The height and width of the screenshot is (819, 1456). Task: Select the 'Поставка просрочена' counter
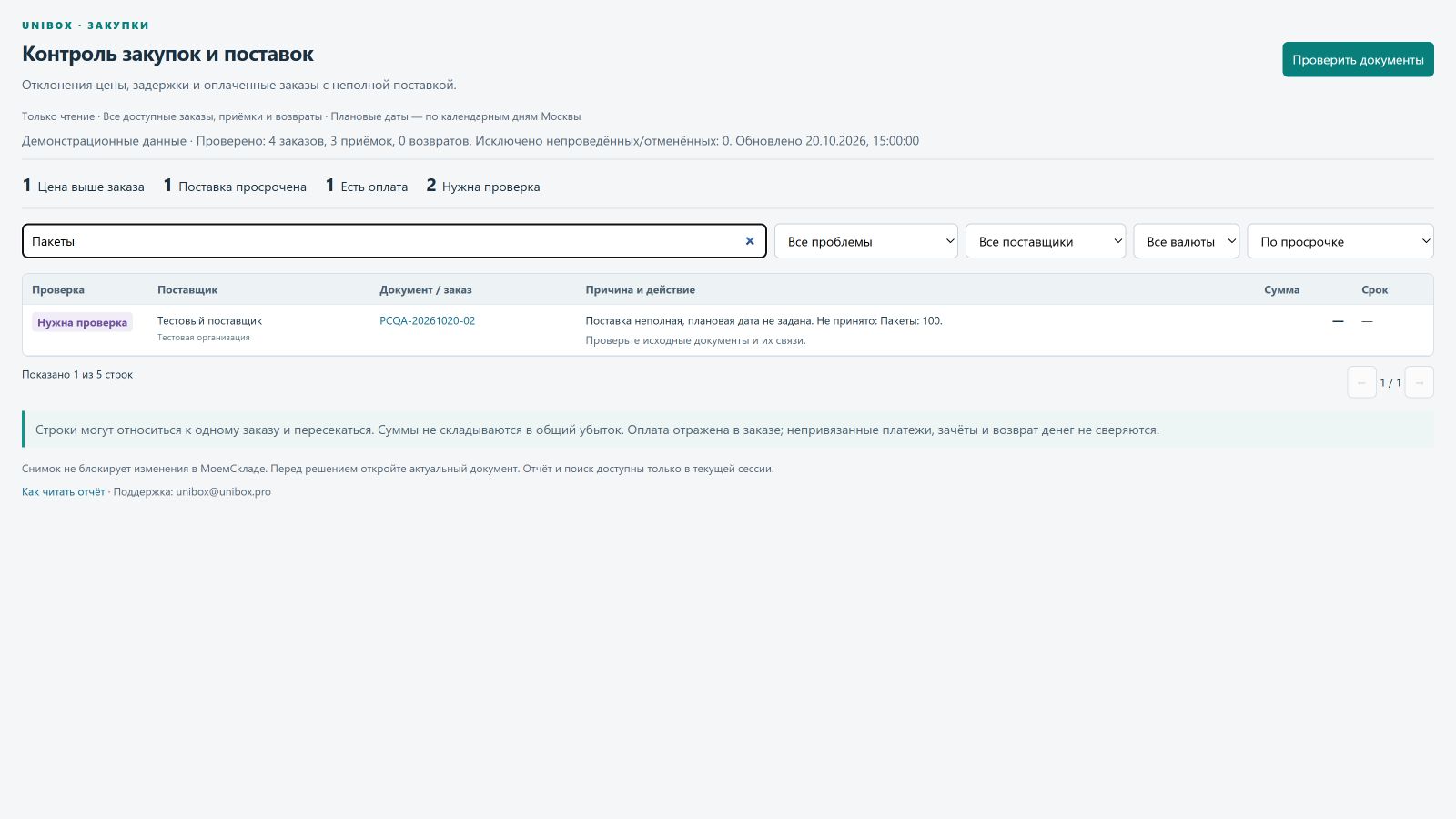pyautogui.click(x=235, y=186)
